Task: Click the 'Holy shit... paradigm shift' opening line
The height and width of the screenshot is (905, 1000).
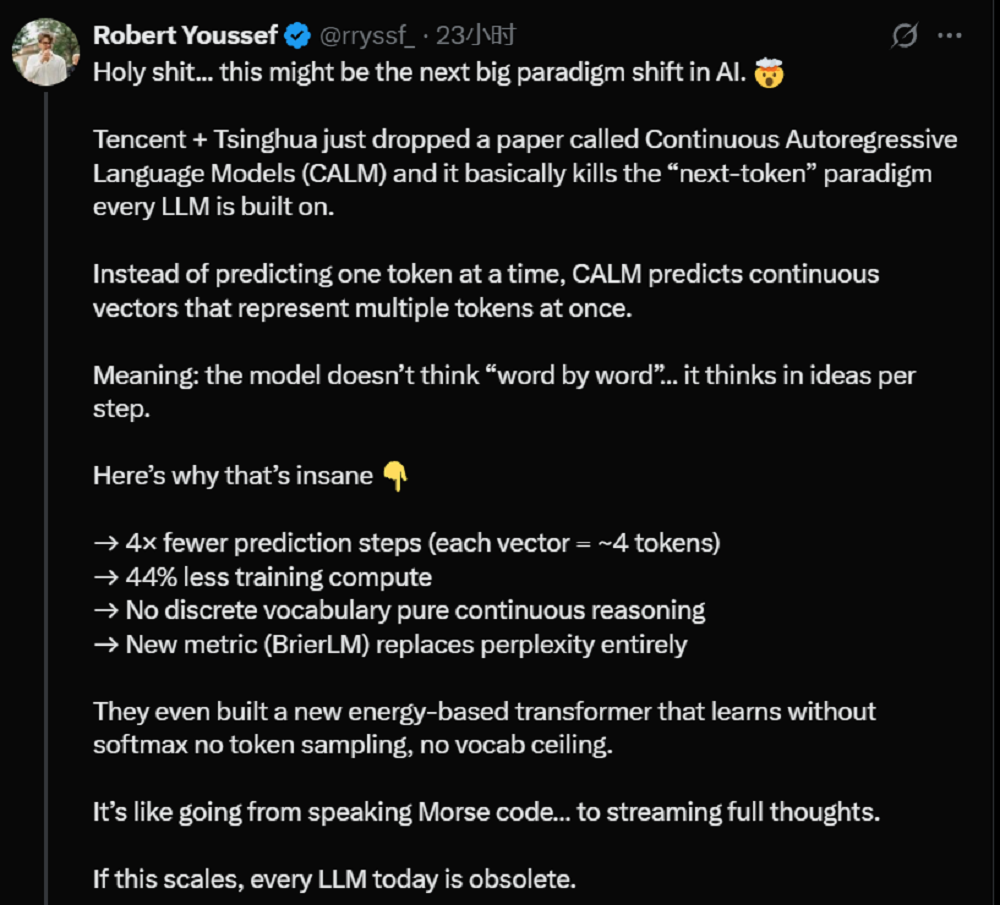Action: point(420,73)
